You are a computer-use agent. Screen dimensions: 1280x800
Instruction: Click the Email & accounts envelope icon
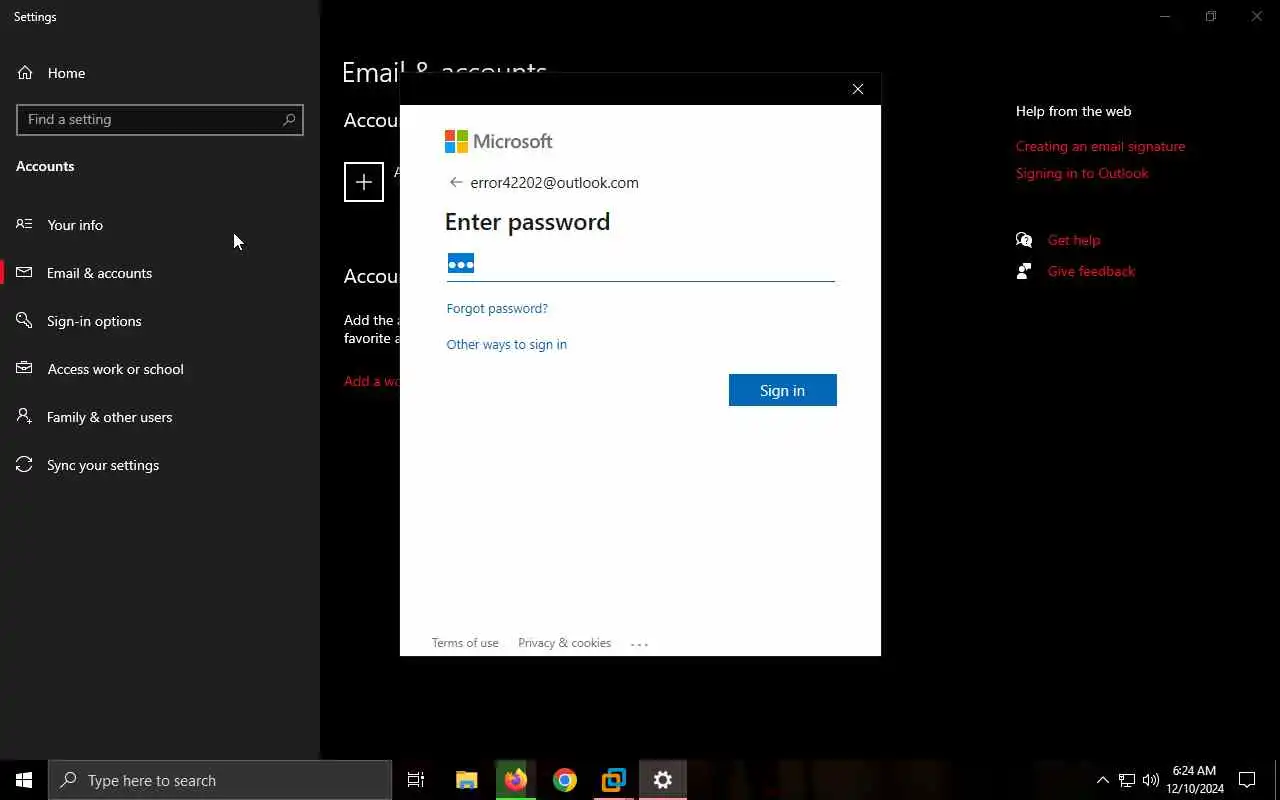(24, 272)
